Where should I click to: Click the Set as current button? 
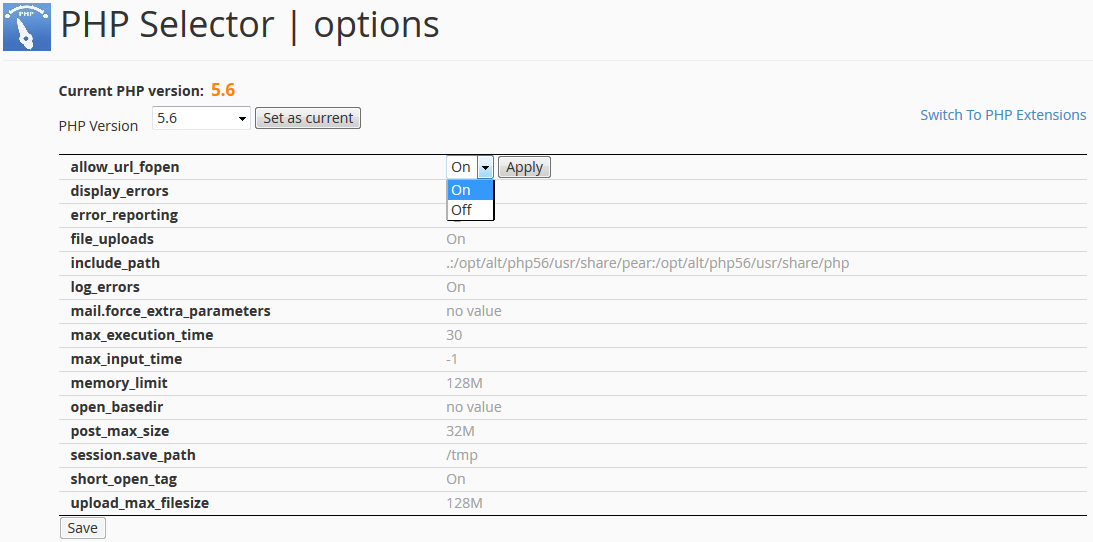pyautogui.click(x=308, y=118)
